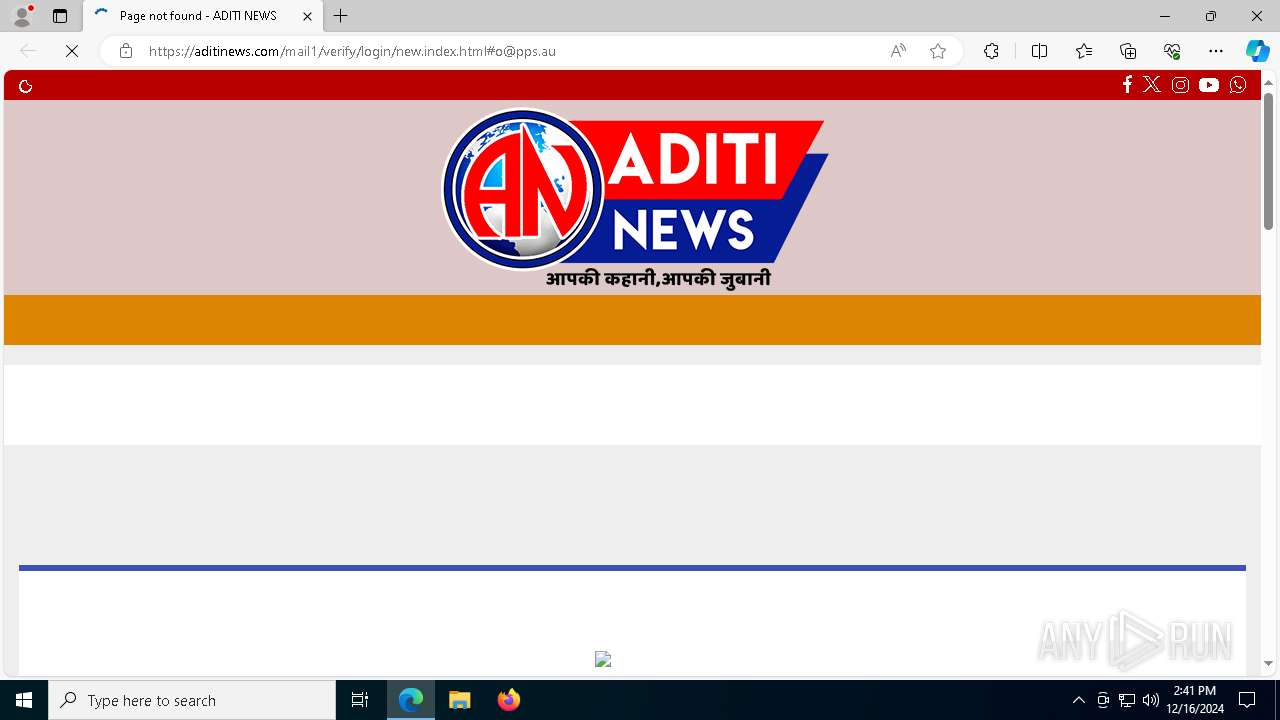Open Copilot sidebar
This screenshot has height=720, width=1280.
click(1257, 51)
